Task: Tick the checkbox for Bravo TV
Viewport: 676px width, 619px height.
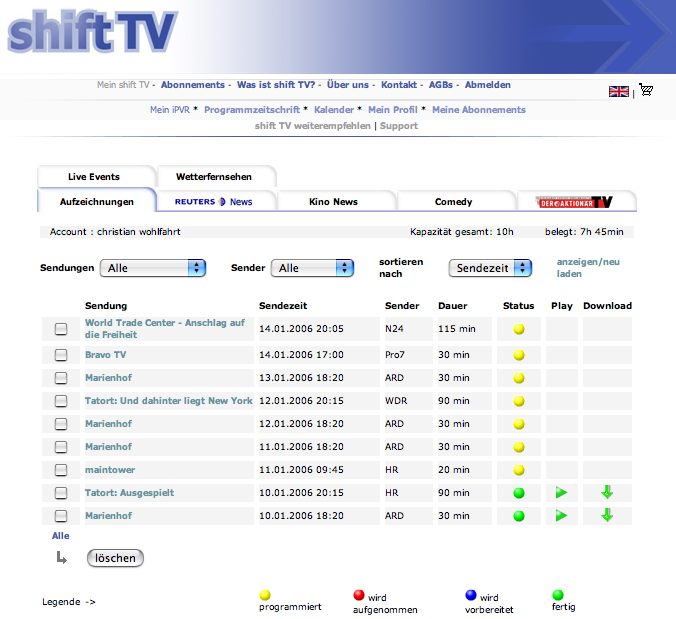Action: [61, 355]
